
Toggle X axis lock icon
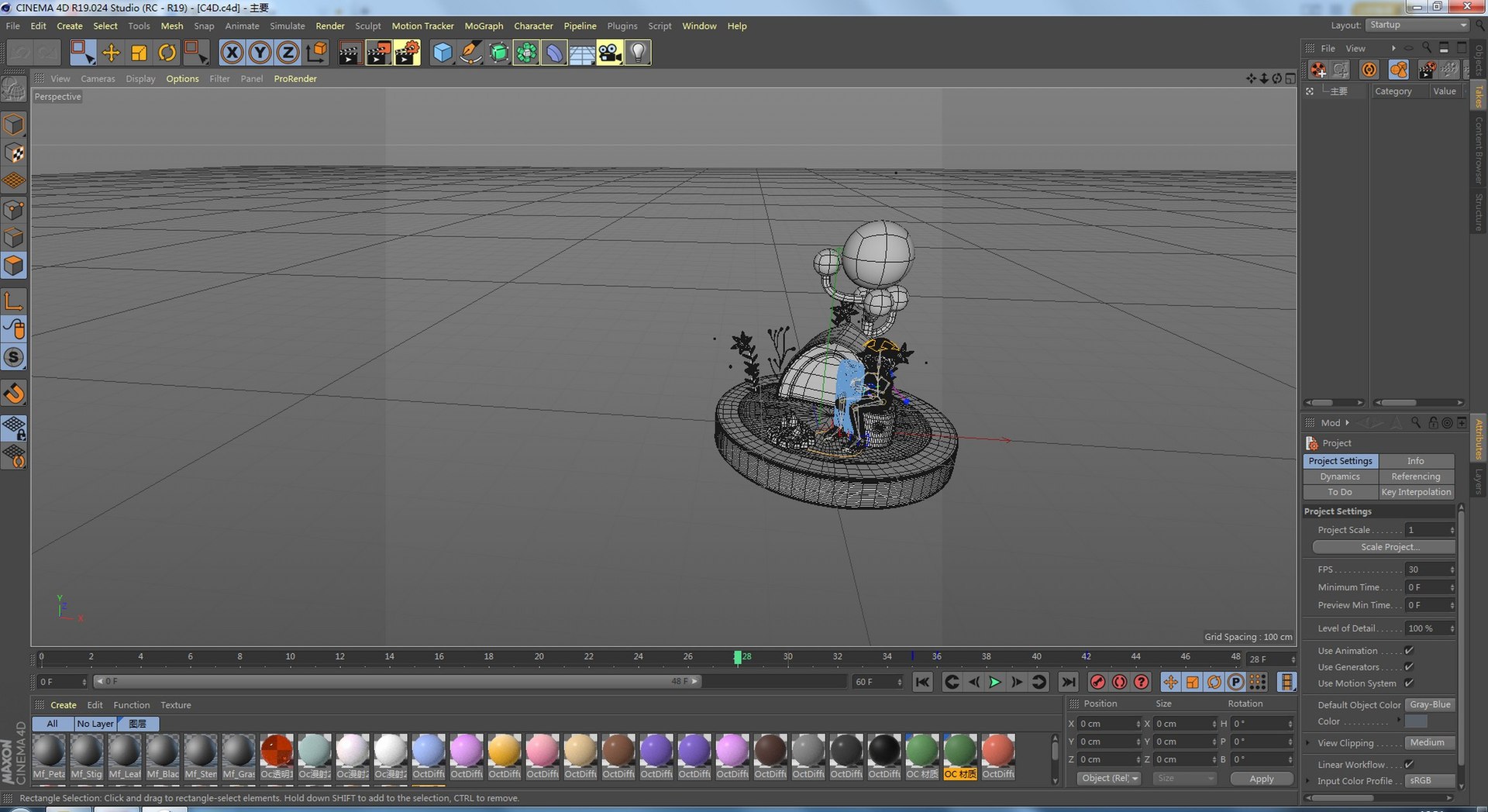click(232, 53)
